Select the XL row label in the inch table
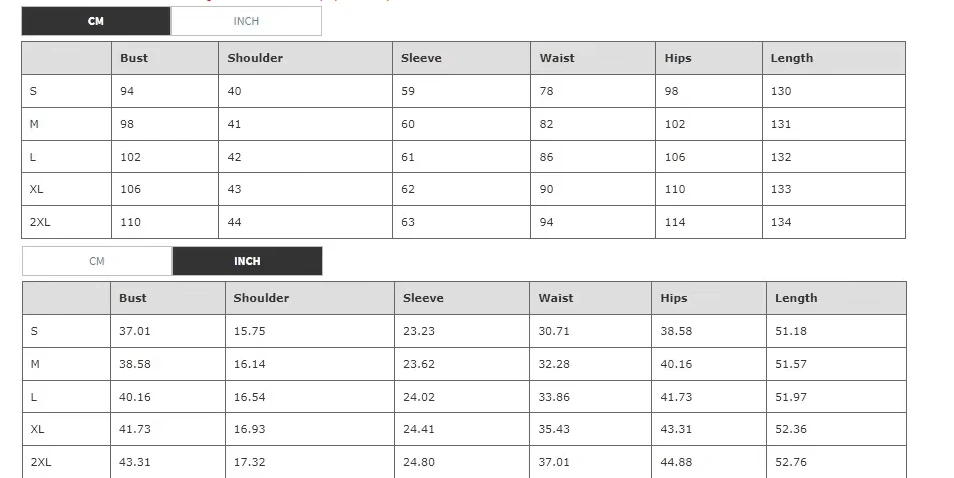 pos(38,429)
